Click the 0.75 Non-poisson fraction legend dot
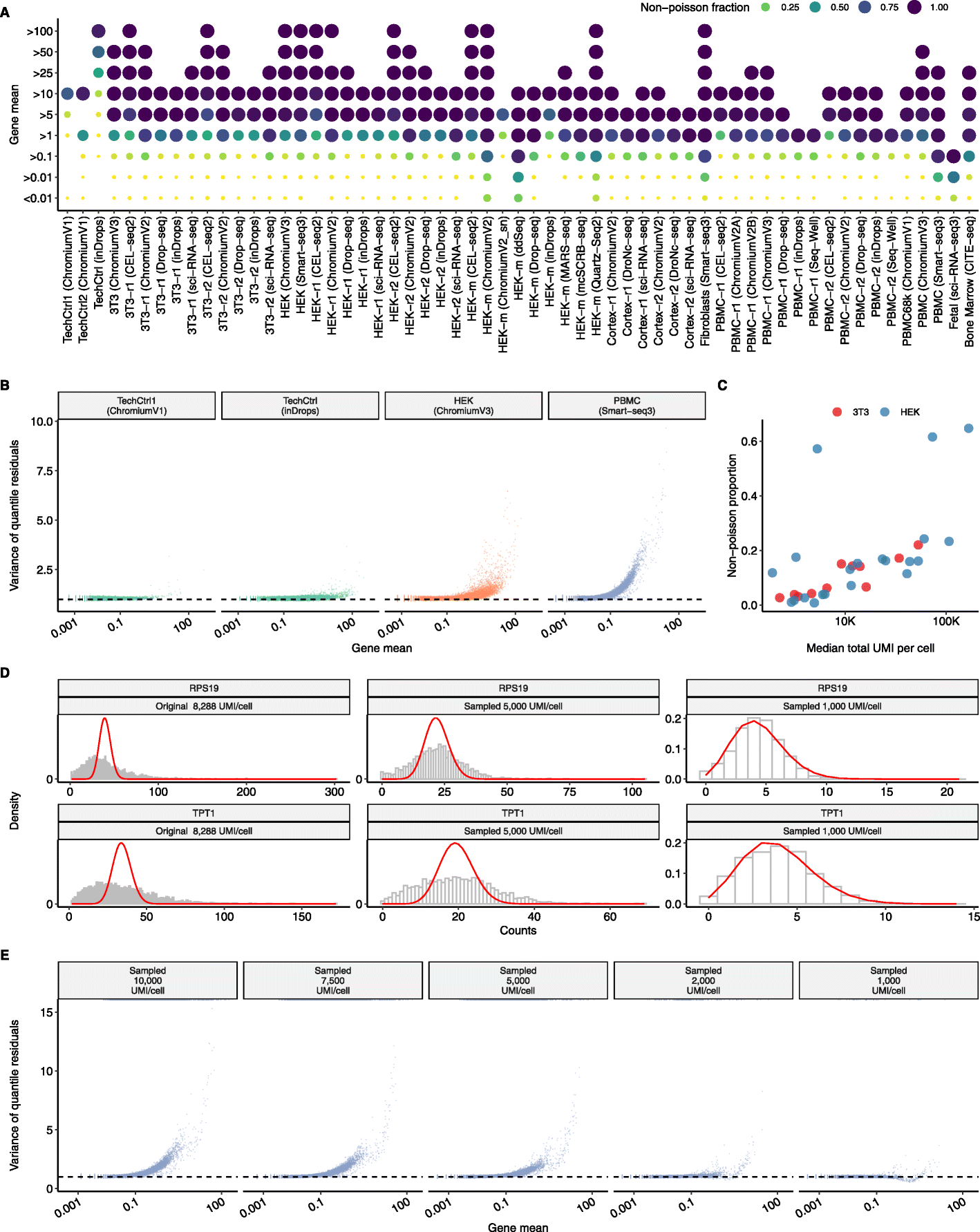This screenshot has height=1232, width=980. (865, 8)
